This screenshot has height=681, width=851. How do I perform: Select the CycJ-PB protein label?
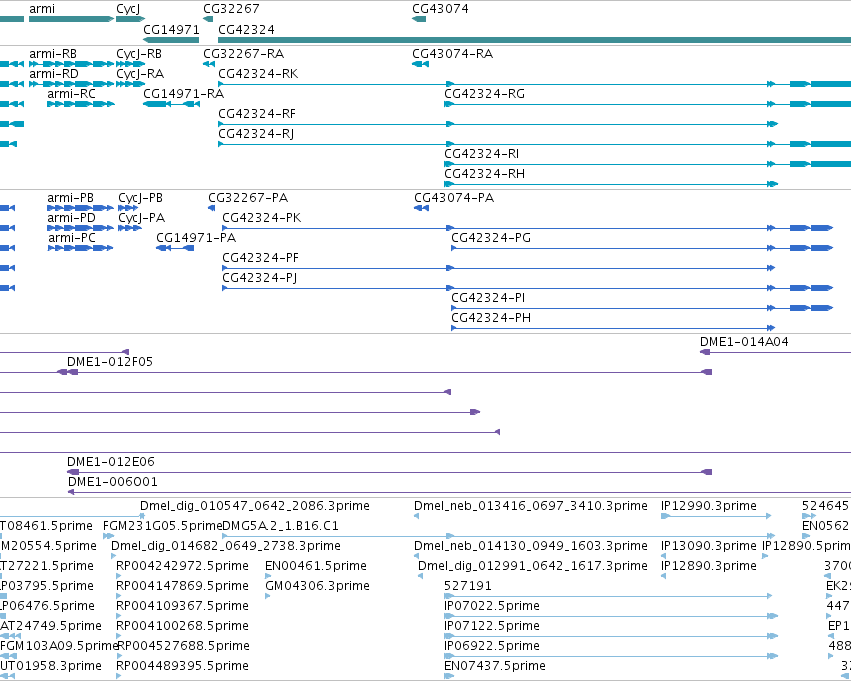tap(141, 198)
